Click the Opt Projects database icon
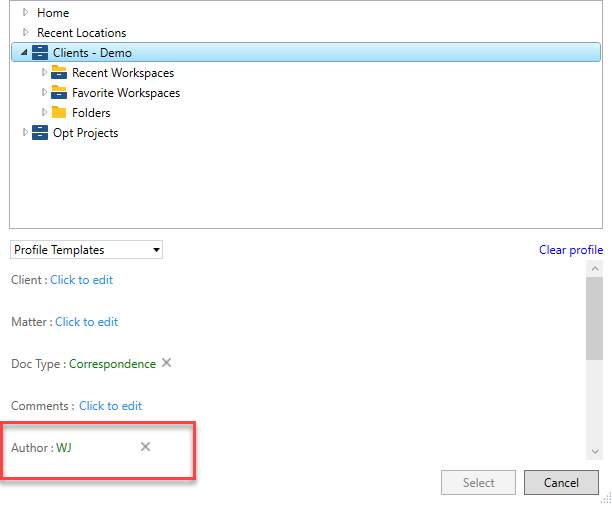This screenshot has width=612, height=505. (x=40, y=132)
